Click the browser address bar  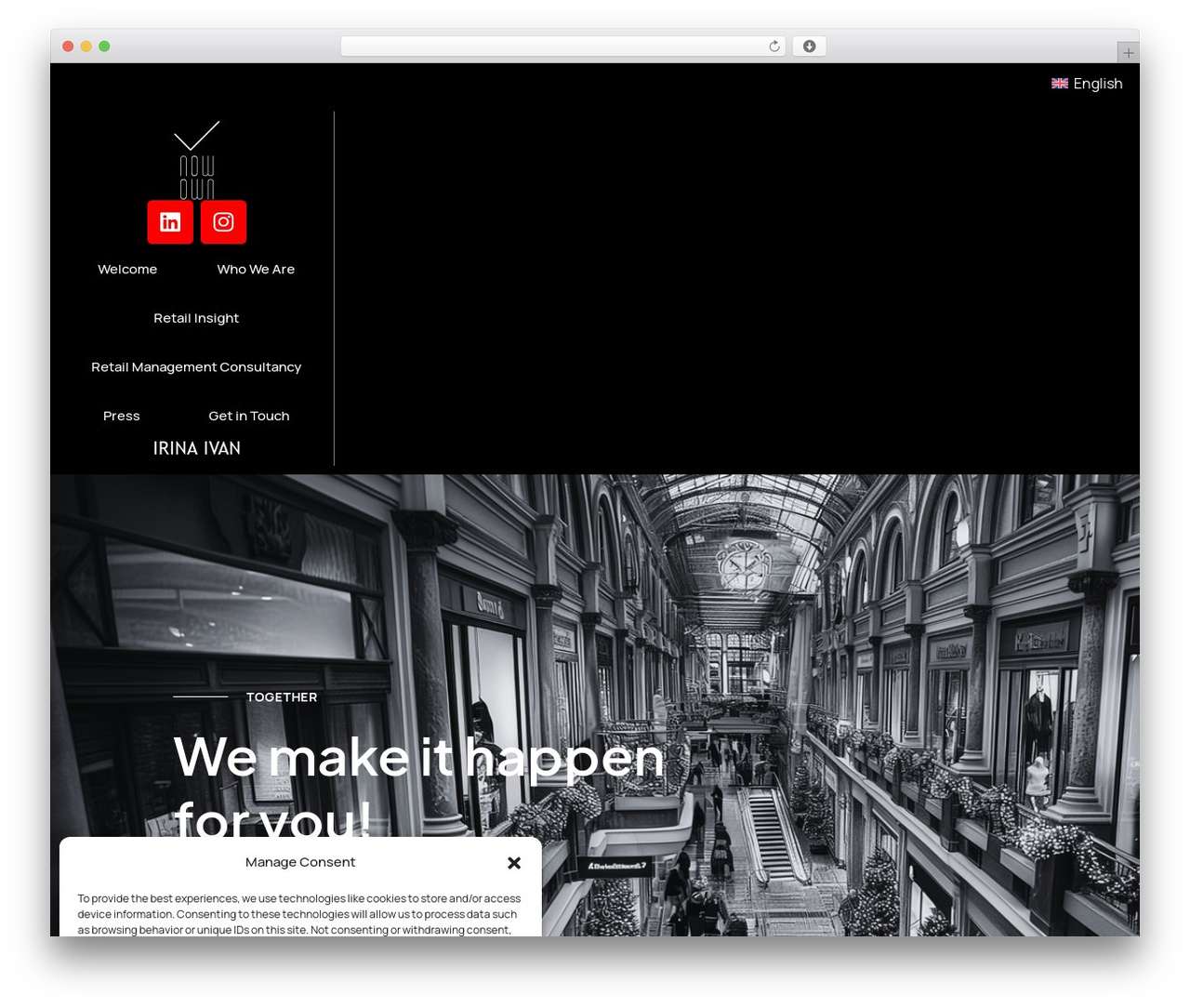pos(563,46)
